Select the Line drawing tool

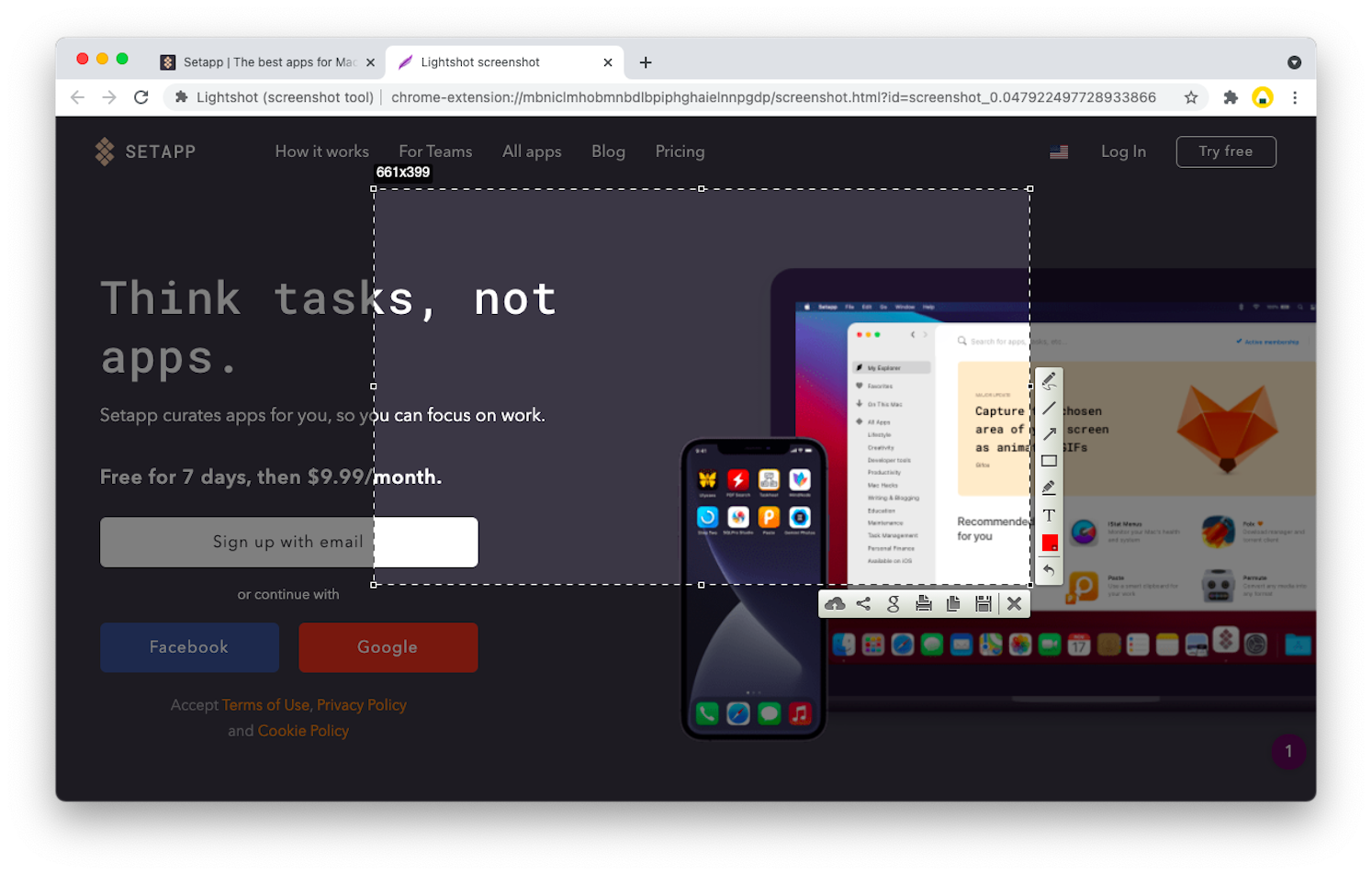(x=1049, y=408)
